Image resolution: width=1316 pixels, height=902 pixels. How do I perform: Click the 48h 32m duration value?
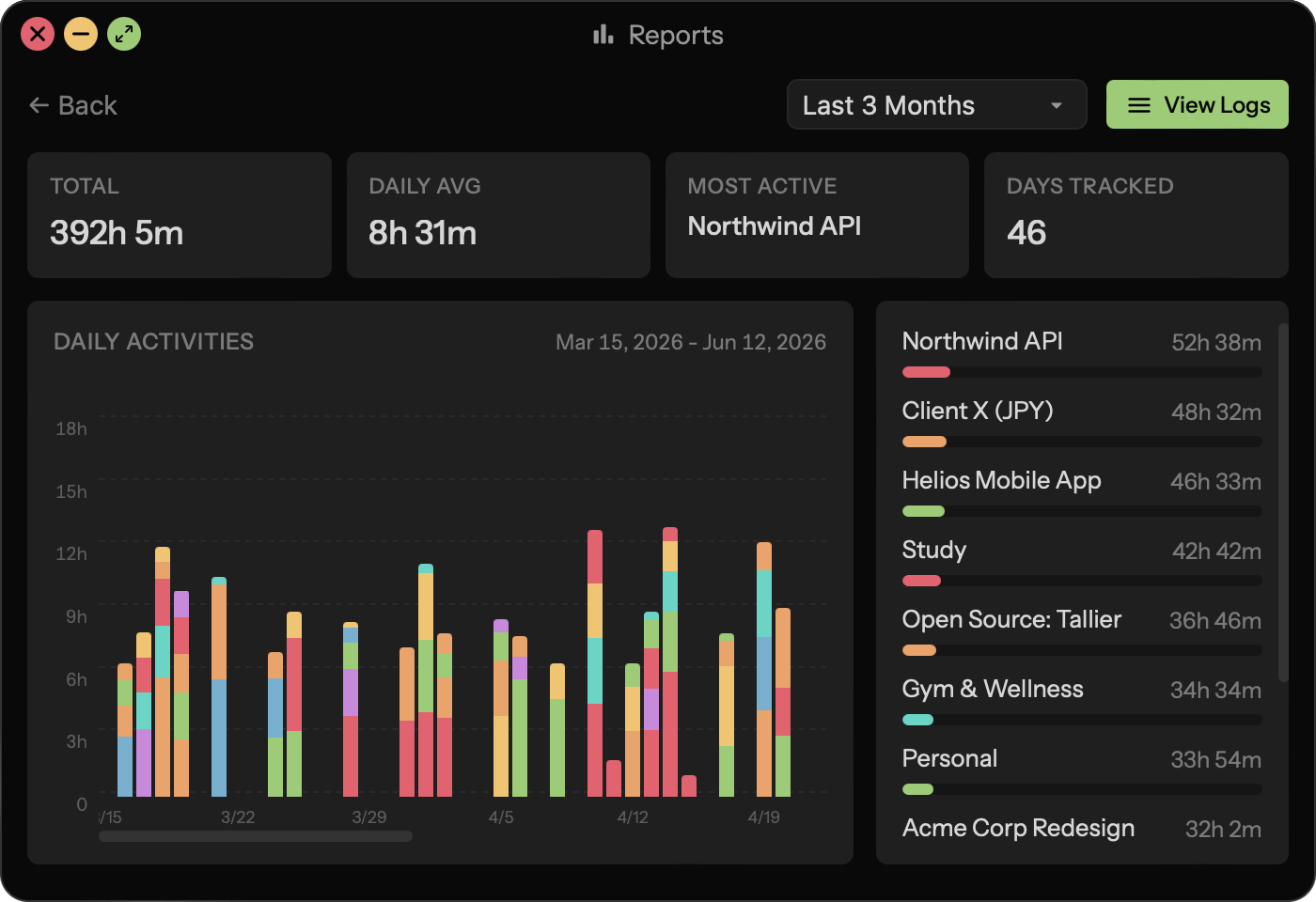1216,412
